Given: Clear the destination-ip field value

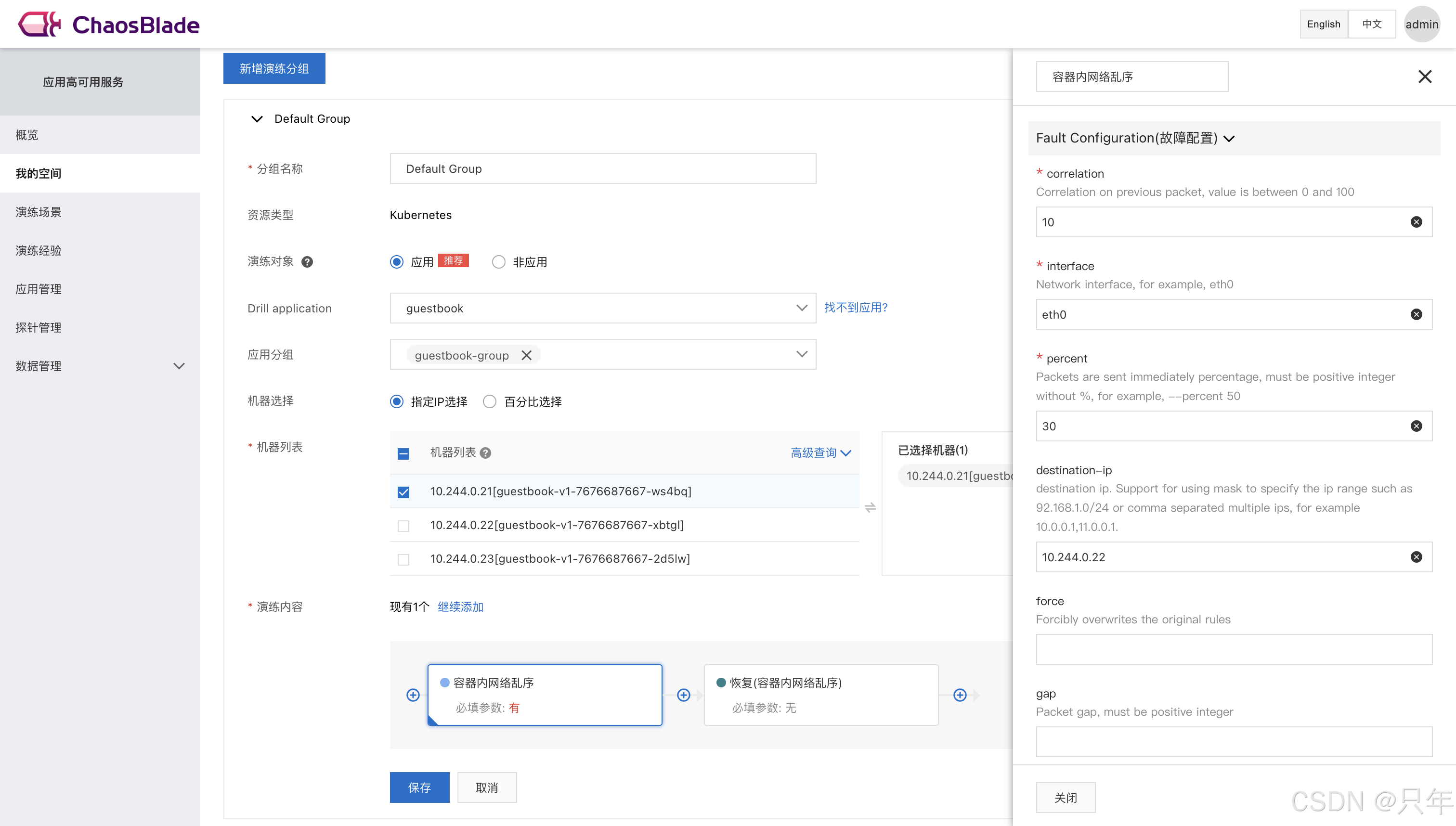Looking at the screenshot, I should (x=1416, y=557).
